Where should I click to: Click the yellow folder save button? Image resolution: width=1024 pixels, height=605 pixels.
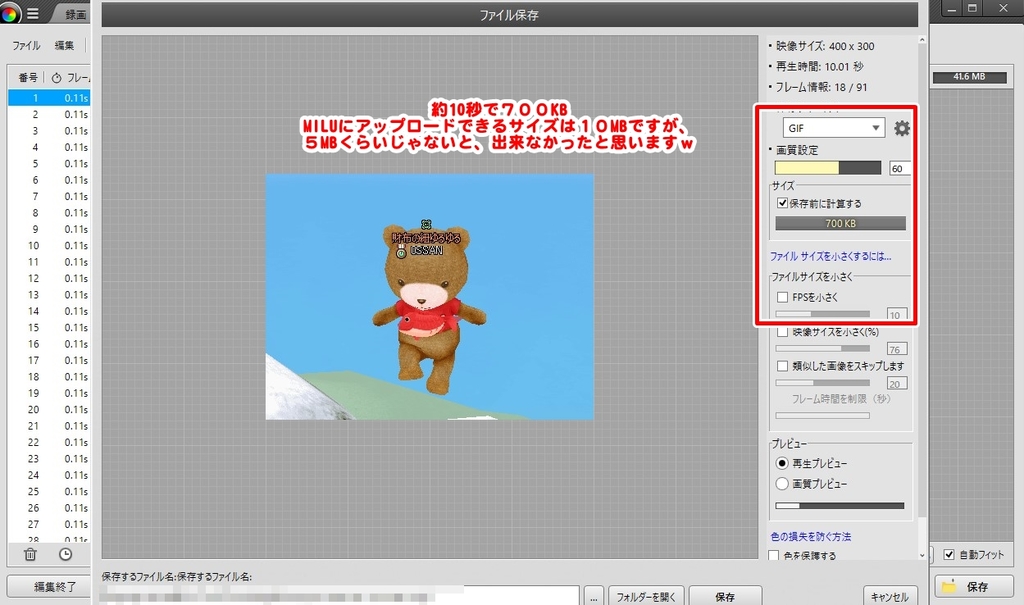point(966,586)
